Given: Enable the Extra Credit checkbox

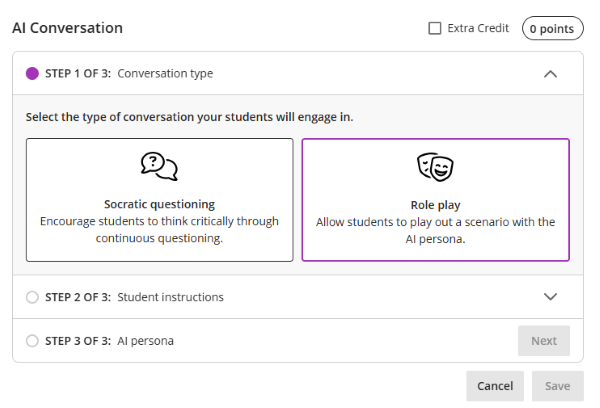Looking at the screenshot, I should coord(434,29).
